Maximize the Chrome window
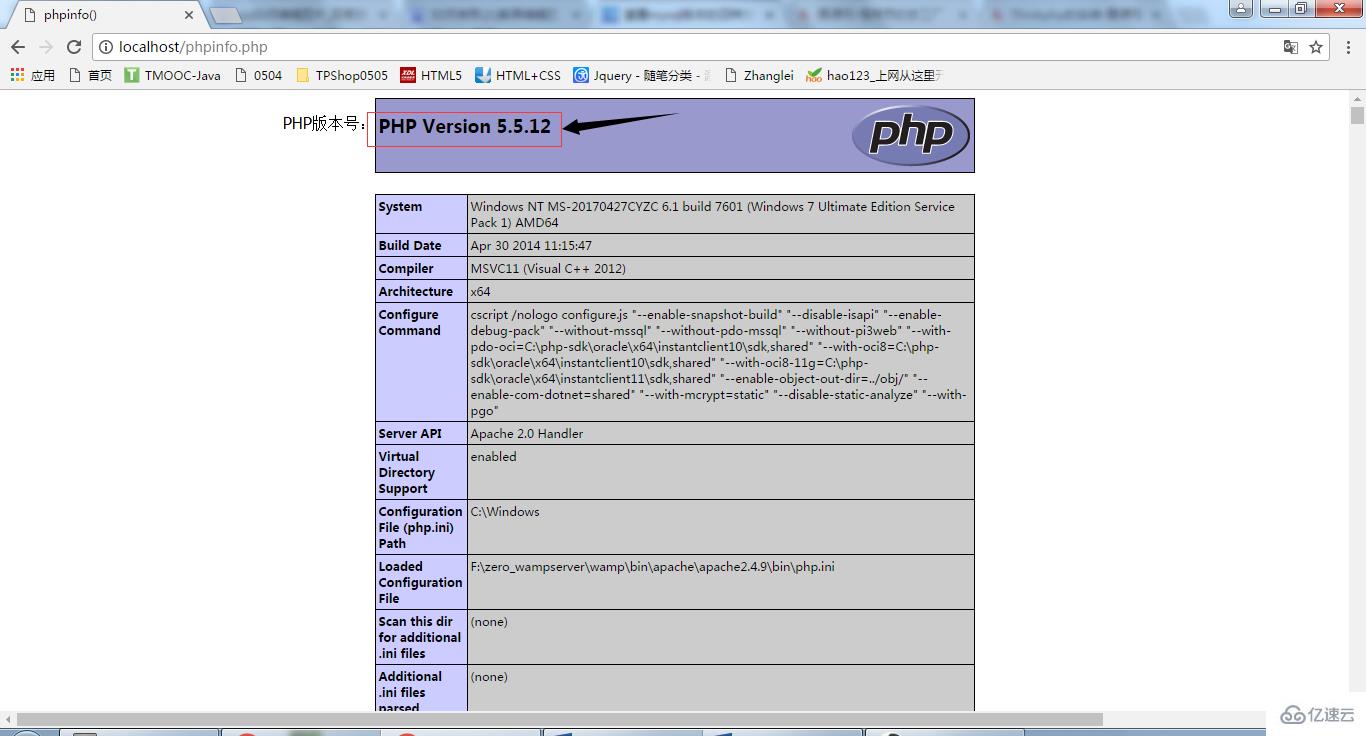The width and height of the screenshot is (1366, 736). [x=1300, y=8]
